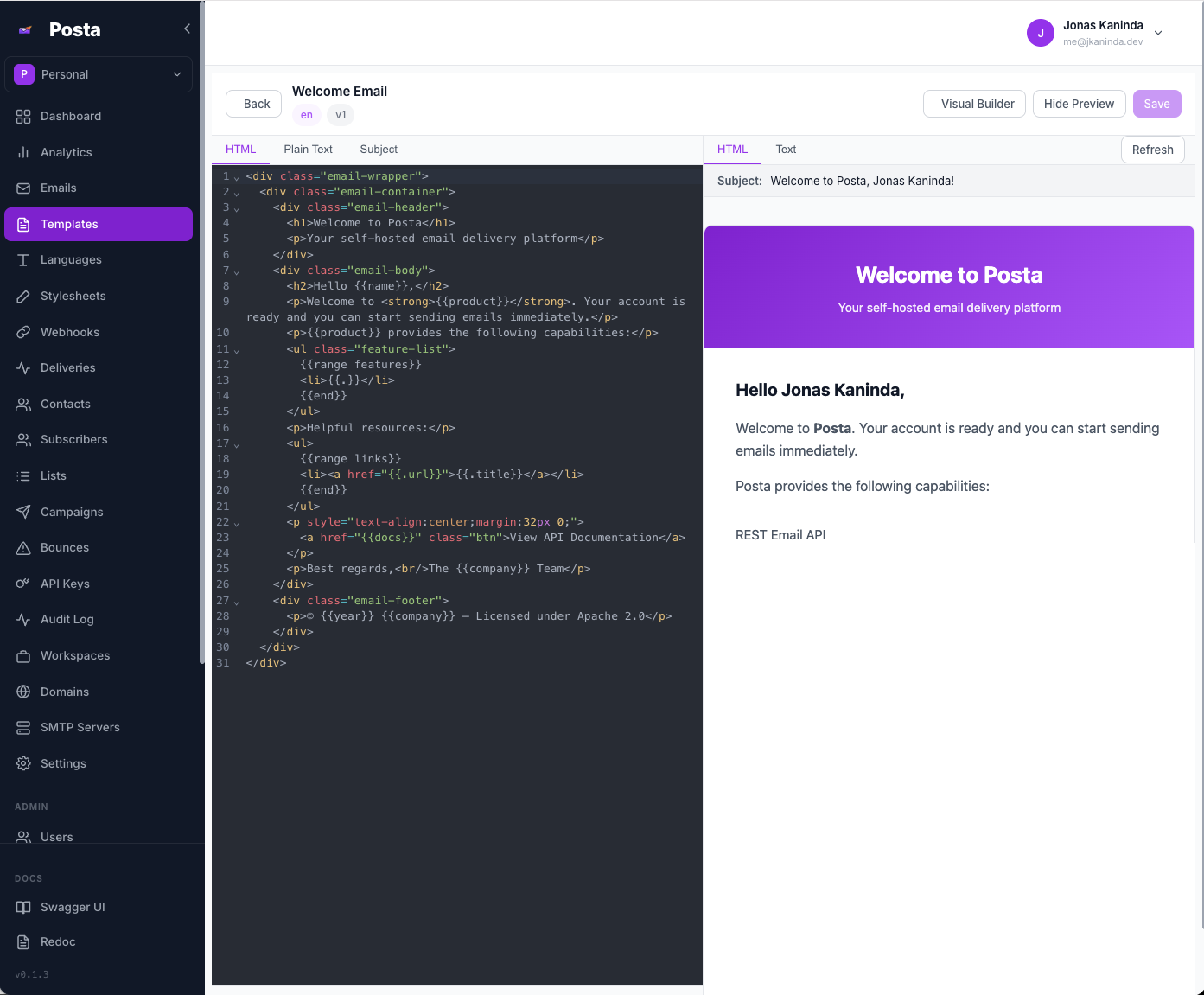The width and height of the screenshot is (1204, 995).
Task: Click the Languages type icon
Action: pos(23,260)
